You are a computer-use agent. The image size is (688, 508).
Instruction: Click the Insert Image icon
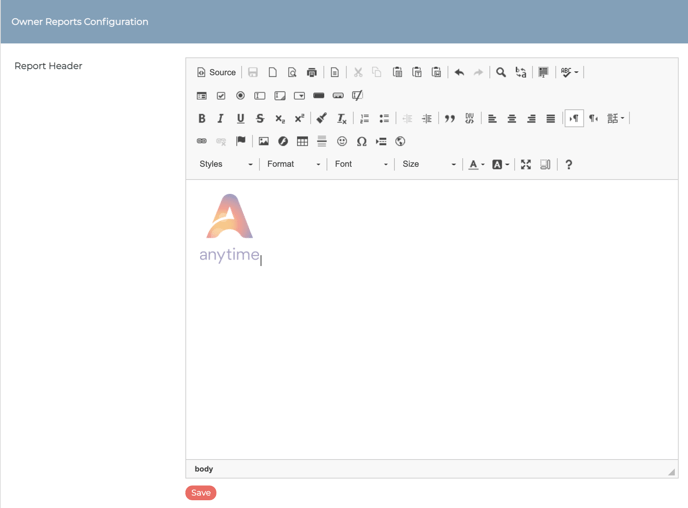pos(264,141)
